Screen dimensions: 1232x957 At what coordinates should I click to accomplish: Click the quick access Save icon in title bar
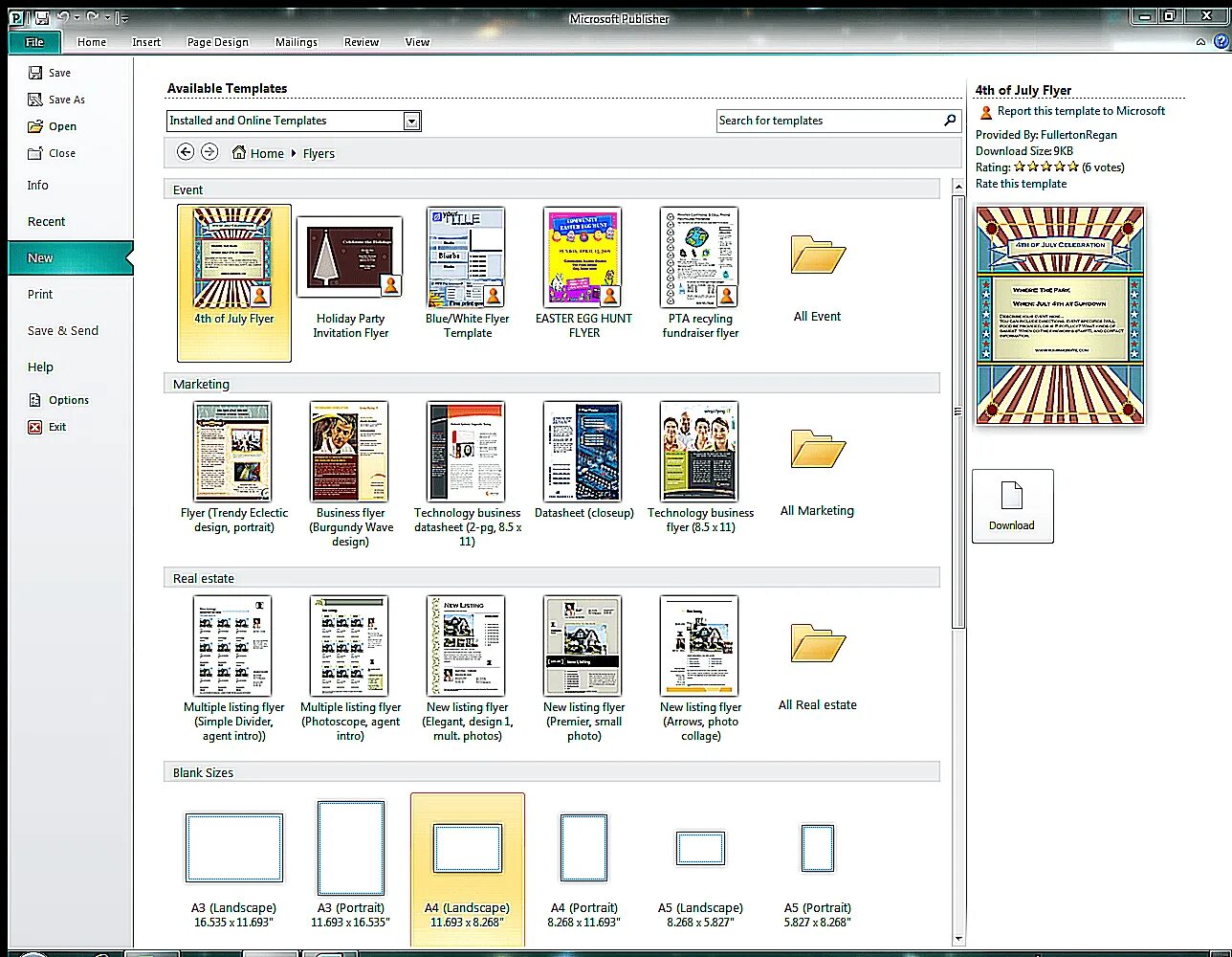tap(41, 17)
